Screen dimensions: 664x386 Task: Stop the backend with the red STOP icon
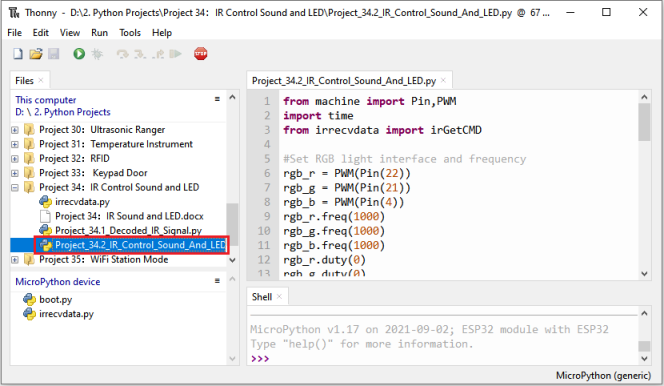201,54
